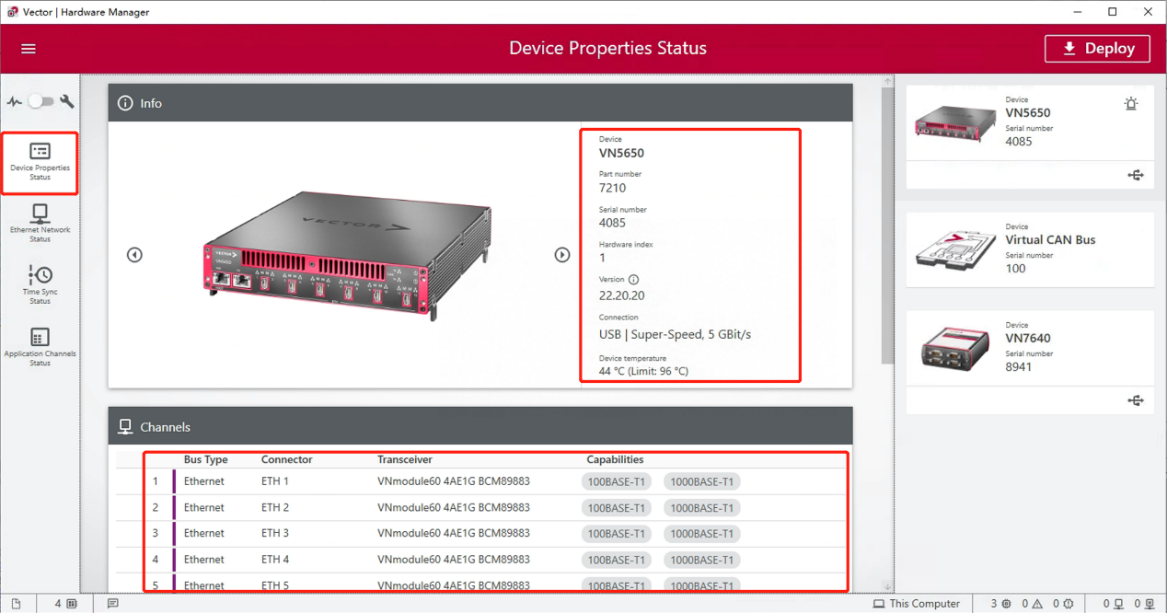Image resolution: width=1167 pixels, height=613 pixels.
Task: Click USB connection icon on VN7640 card
Action: coord(1135,400)
